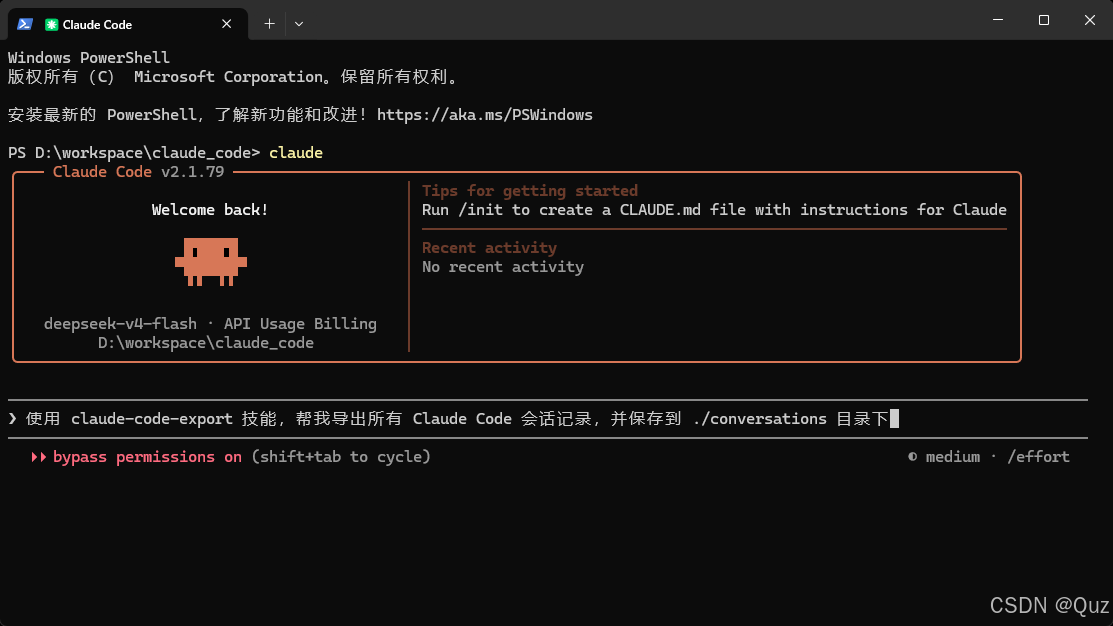Expand the new tab profile dropdown arrow
The height and width of the screenshot is (626, 1113).
299,24
